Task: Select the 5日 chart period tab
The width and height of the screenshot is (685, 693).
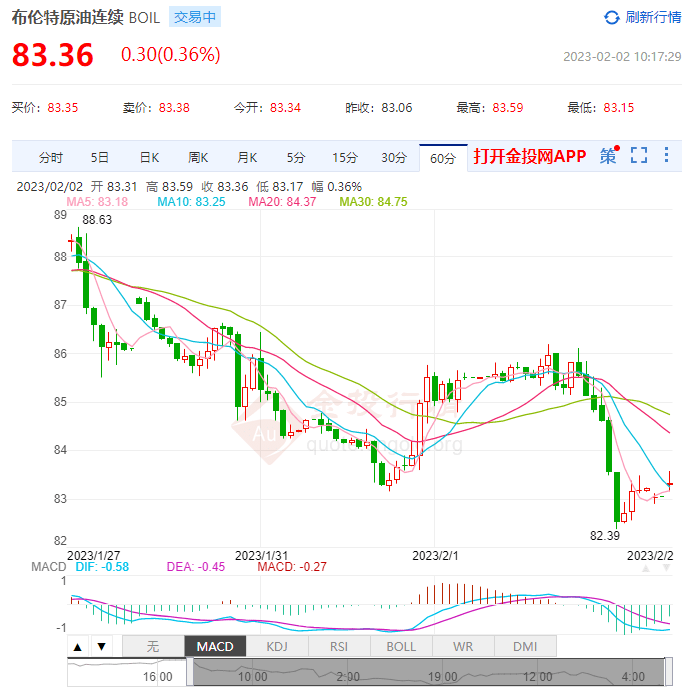Action: pos(100,158)
